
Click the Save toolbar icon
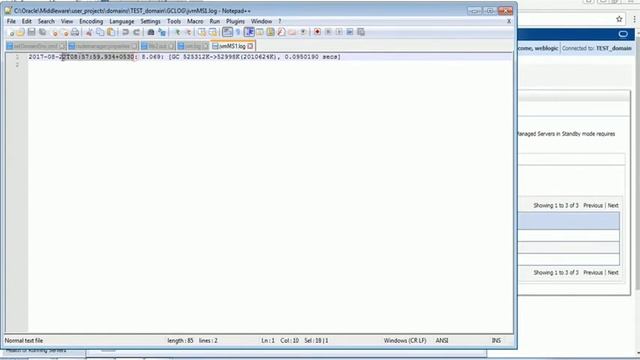tap(31, 32)
